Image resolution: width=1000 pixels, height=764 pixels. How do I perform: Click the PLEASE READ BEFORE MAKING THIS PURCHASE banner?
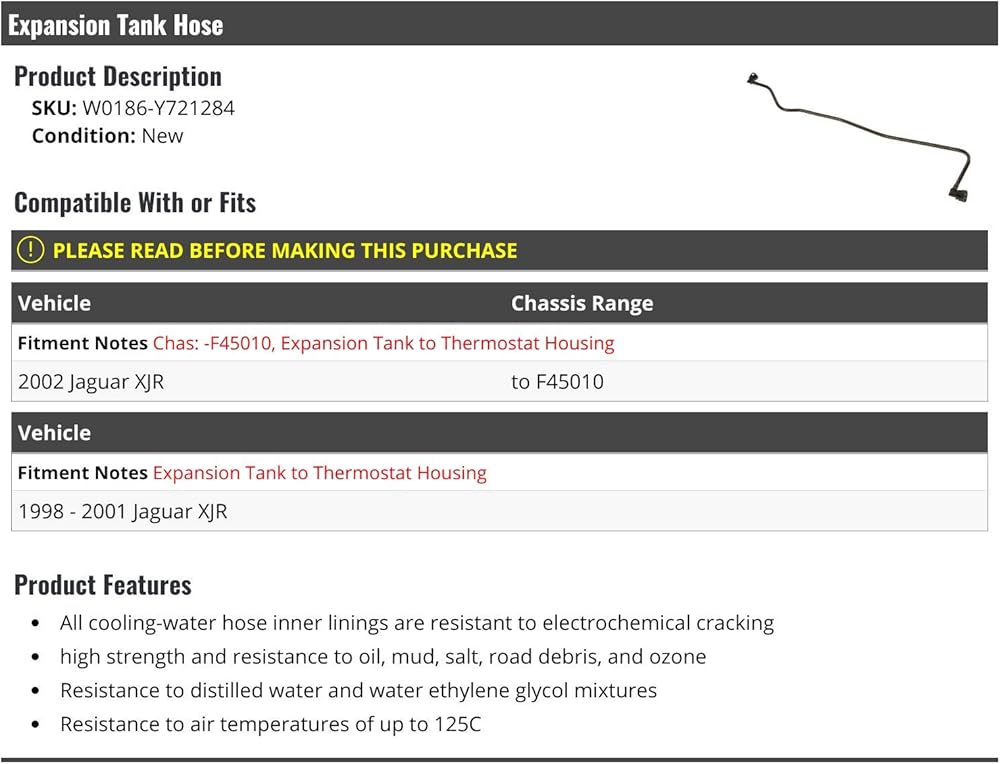click(499, 251)
